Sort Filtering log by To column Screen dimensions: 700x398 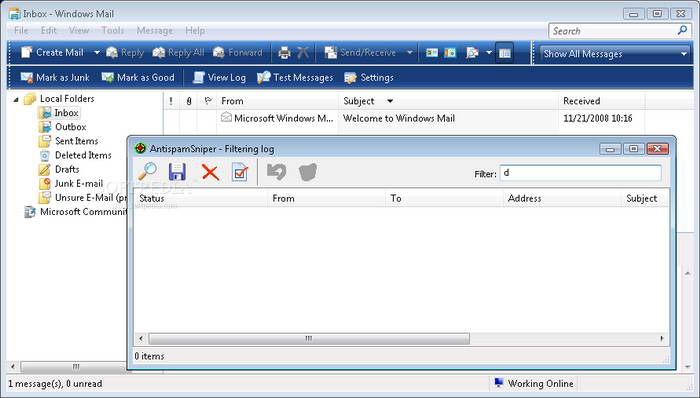(x=444, y=198)
